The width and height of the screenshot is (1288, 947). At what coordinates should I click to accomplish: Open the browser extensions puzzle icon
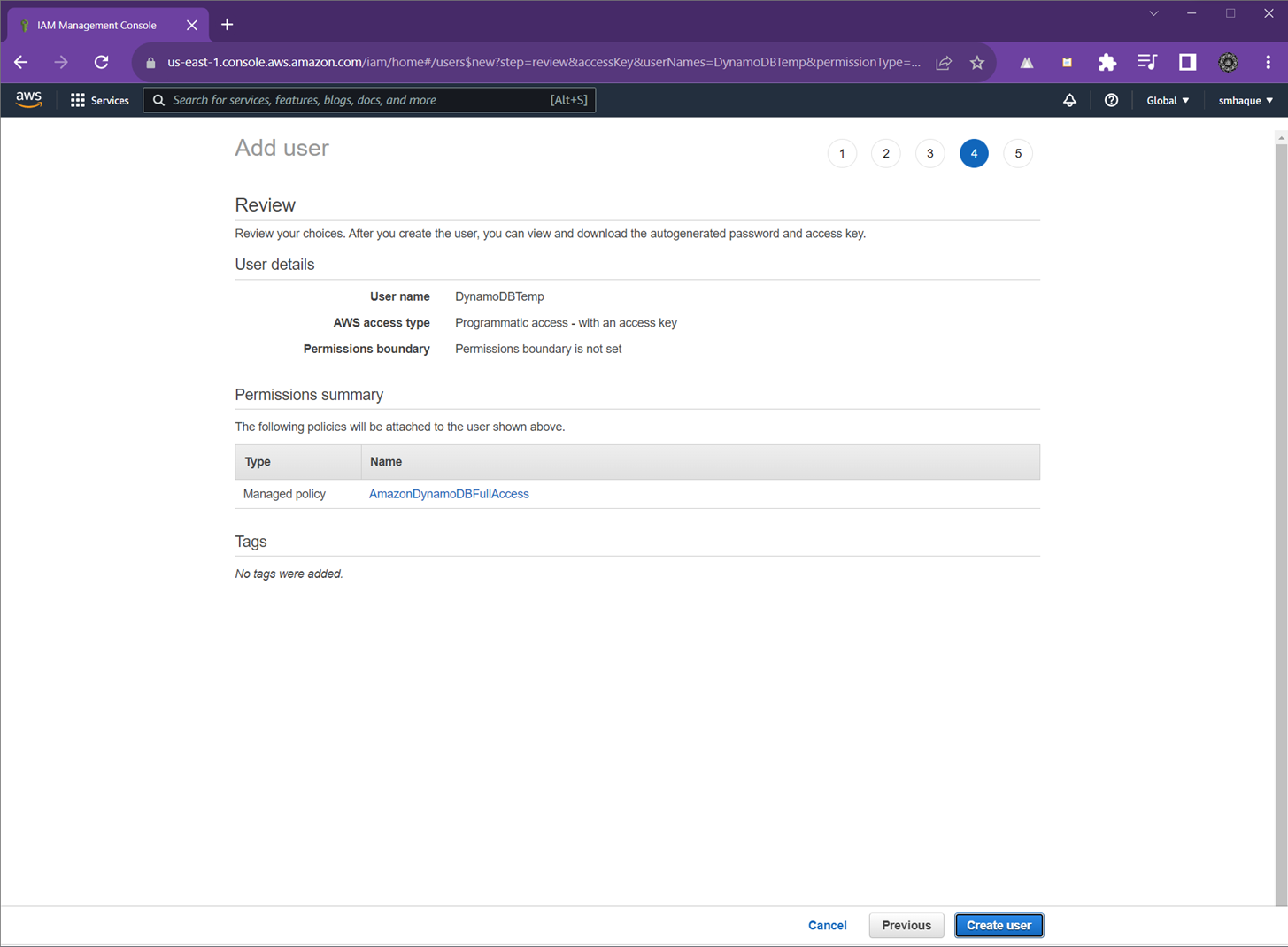(x=1107, y=63)
